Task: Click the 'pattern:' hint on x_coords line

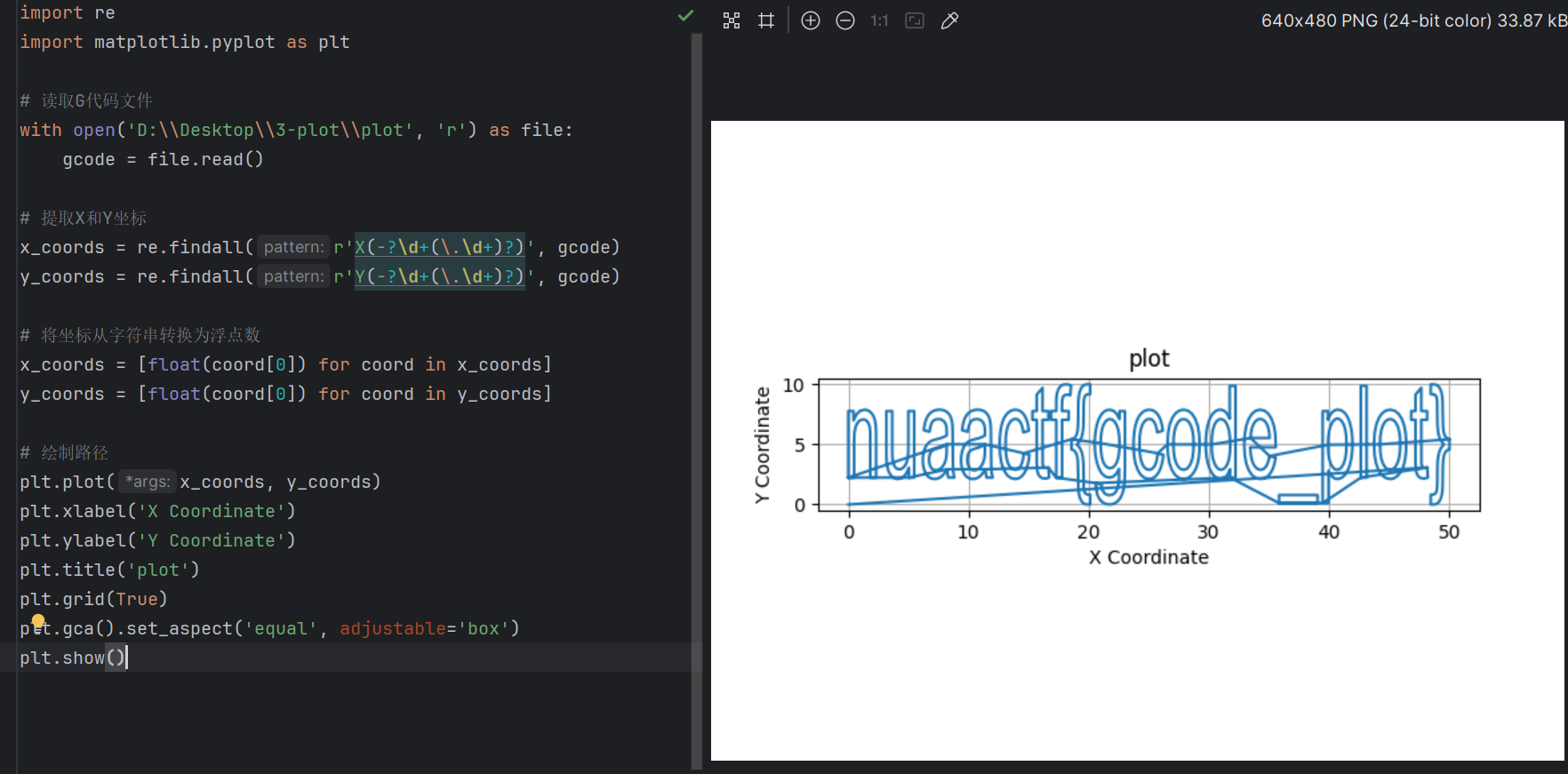Action: tap(293, 247)
